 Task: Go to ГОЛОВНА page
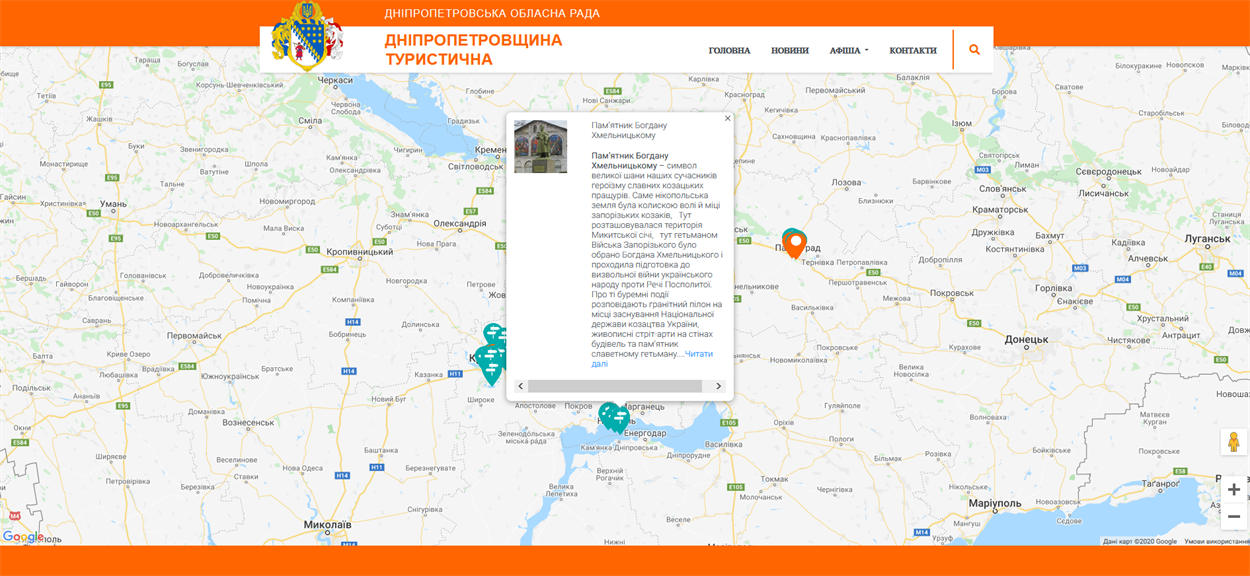click(x=729, y=50)
